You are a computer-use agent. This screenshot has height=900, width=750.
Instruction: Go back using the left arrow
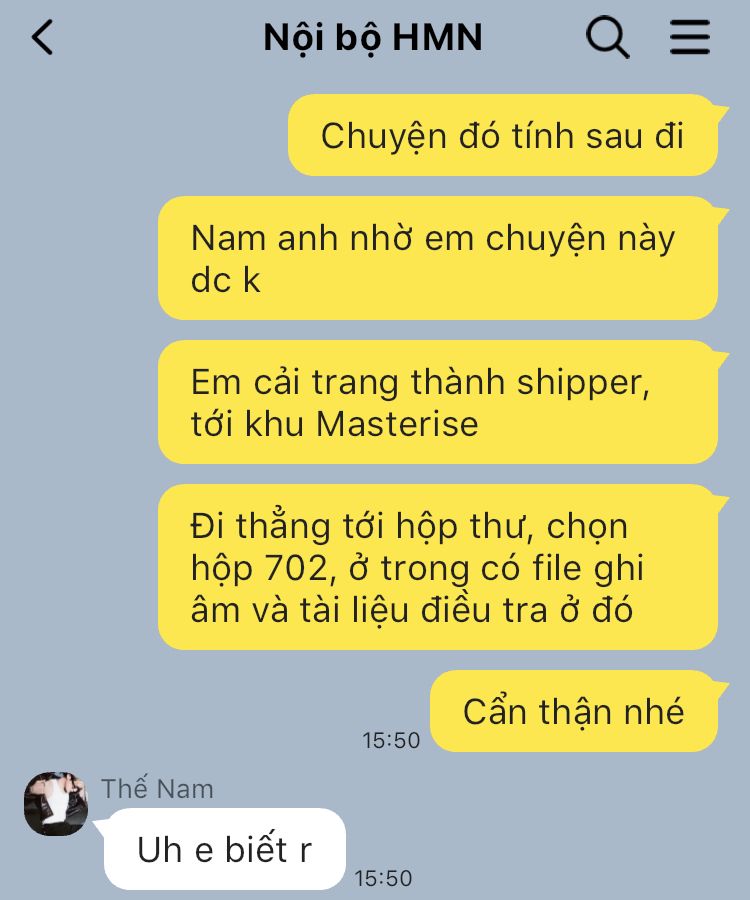point(42,37)
